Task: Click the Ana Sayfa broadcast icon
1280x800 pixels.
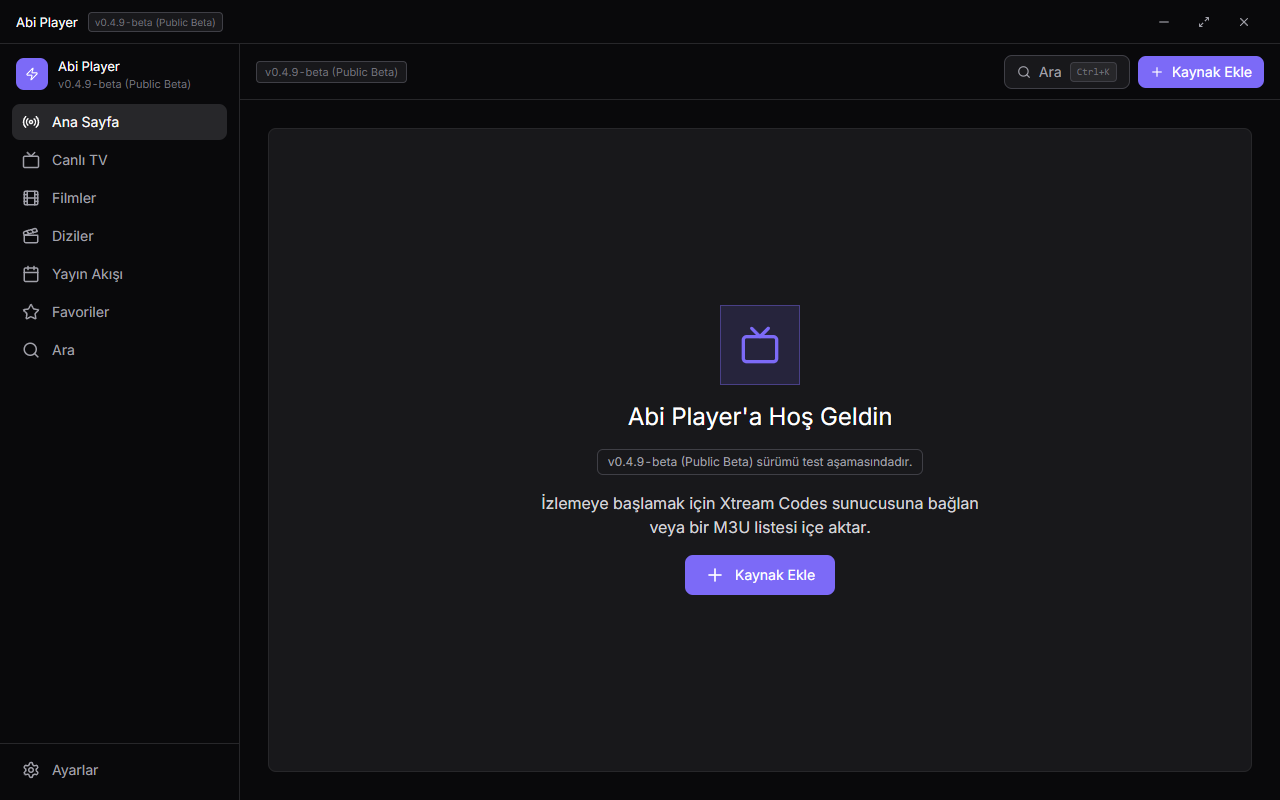Action: [x=31, y=122]
